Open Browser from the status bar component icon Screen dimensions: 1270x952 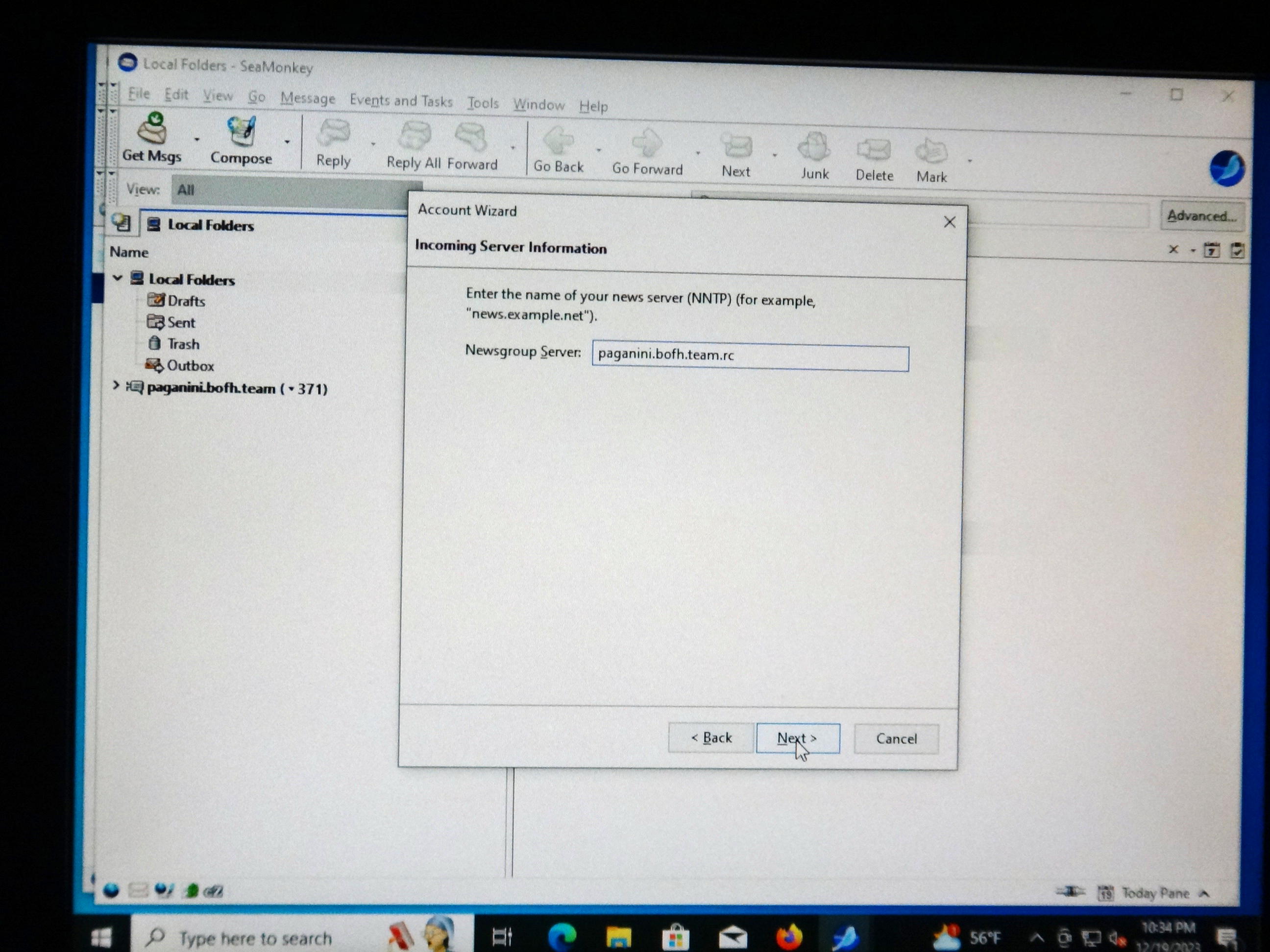111,890
